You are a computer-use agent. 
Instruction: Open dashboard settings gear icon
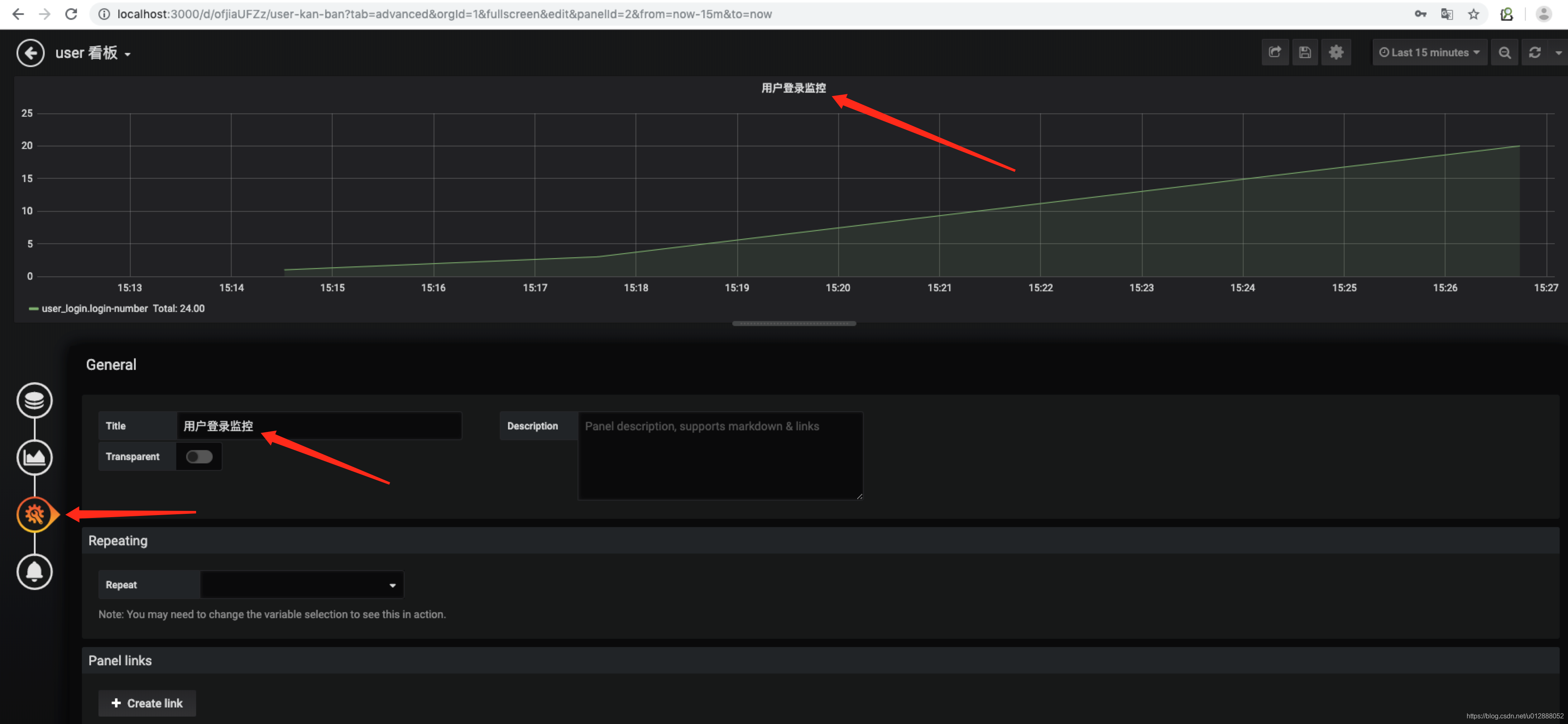click(1336, 53)
